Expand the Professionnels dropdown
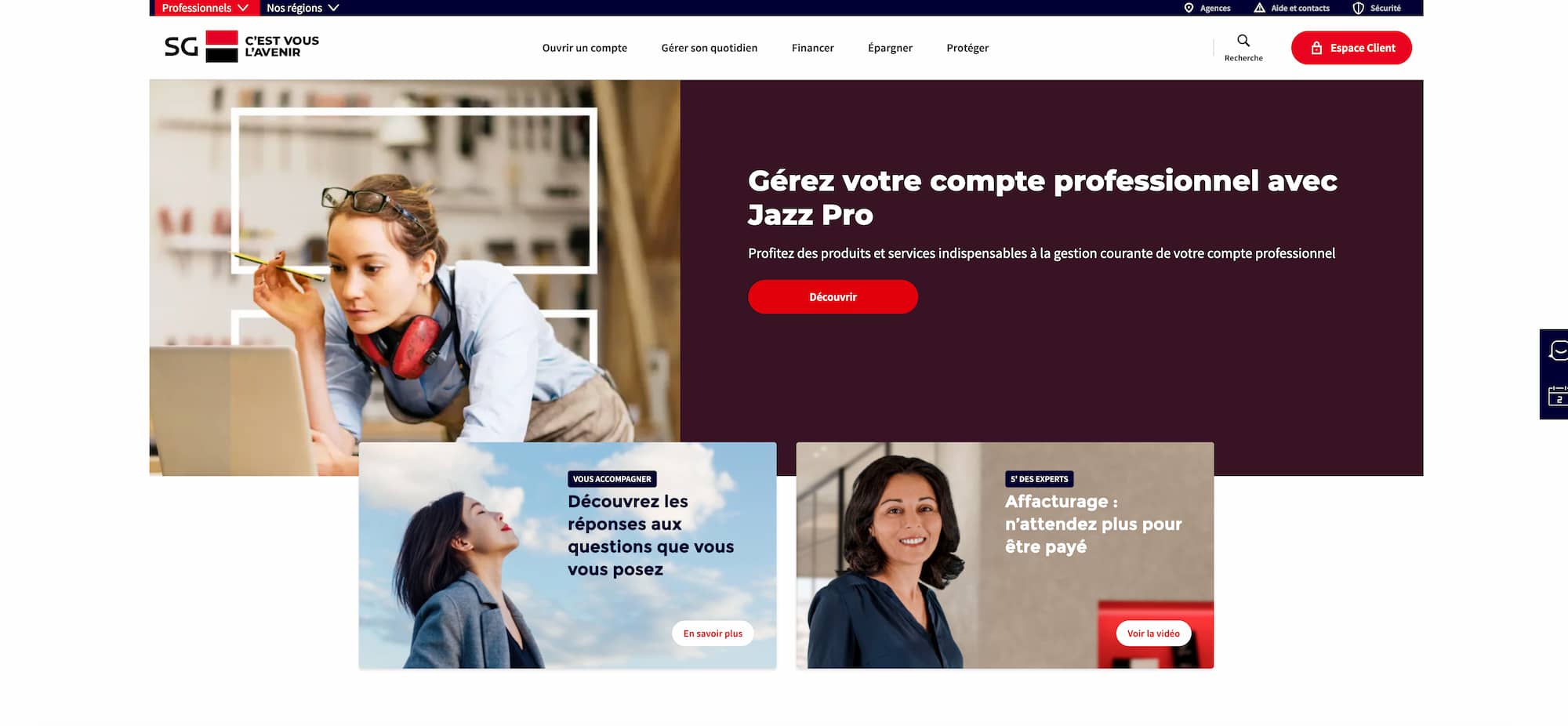1568x726 pixels. 204,8
